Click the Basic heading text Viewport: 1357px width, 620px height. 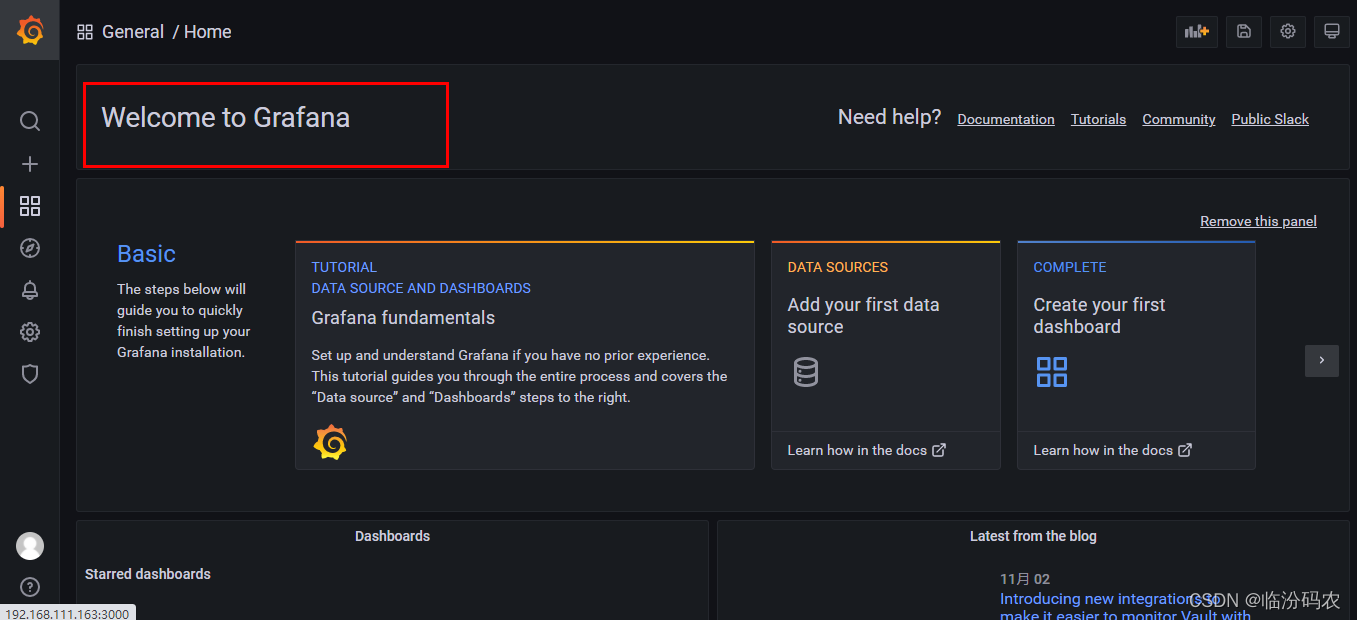146,254
